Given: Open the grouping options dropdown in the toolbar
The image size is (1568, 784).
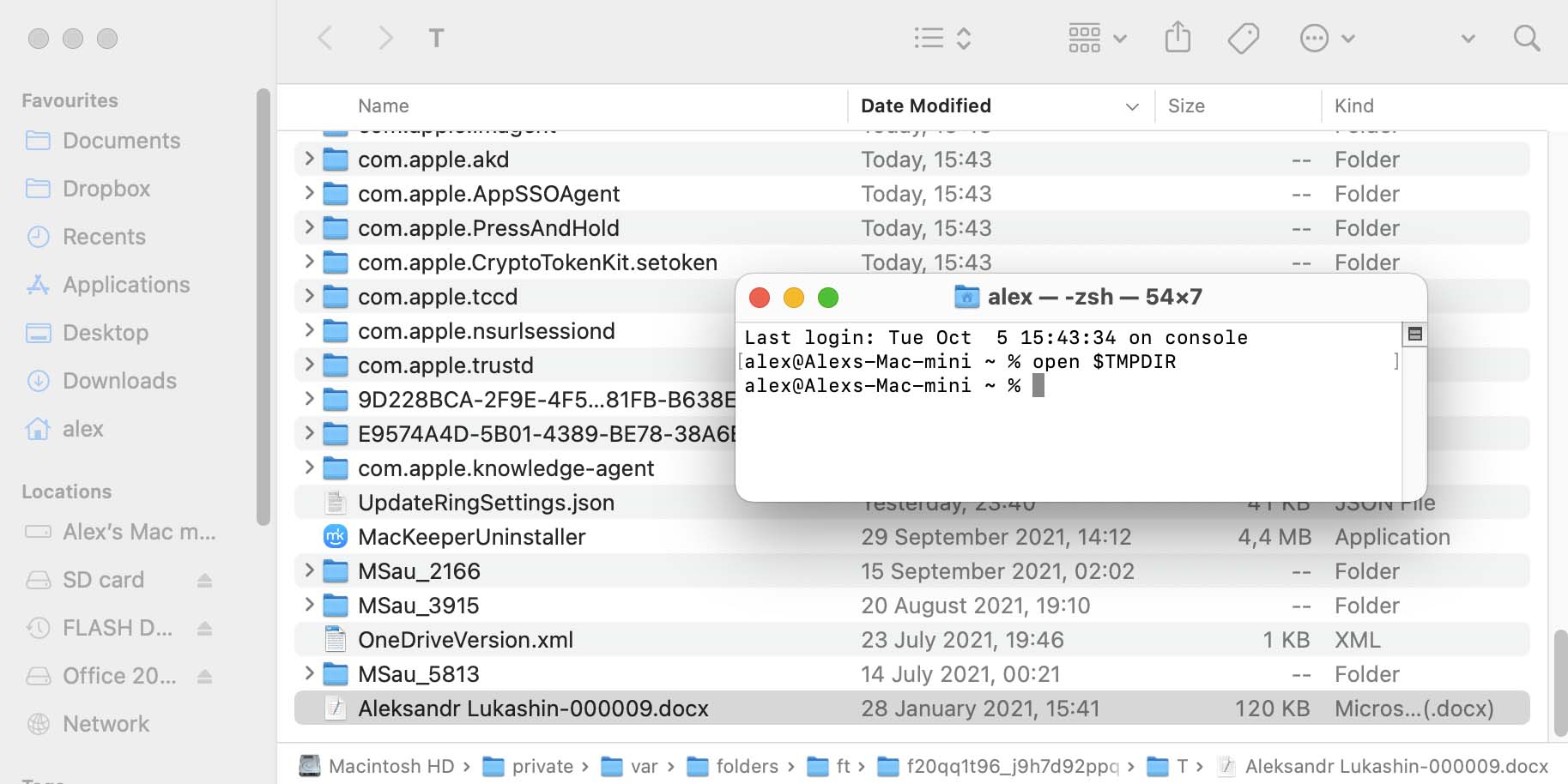Looking at the screenshot, I should tap(1118, 38).
